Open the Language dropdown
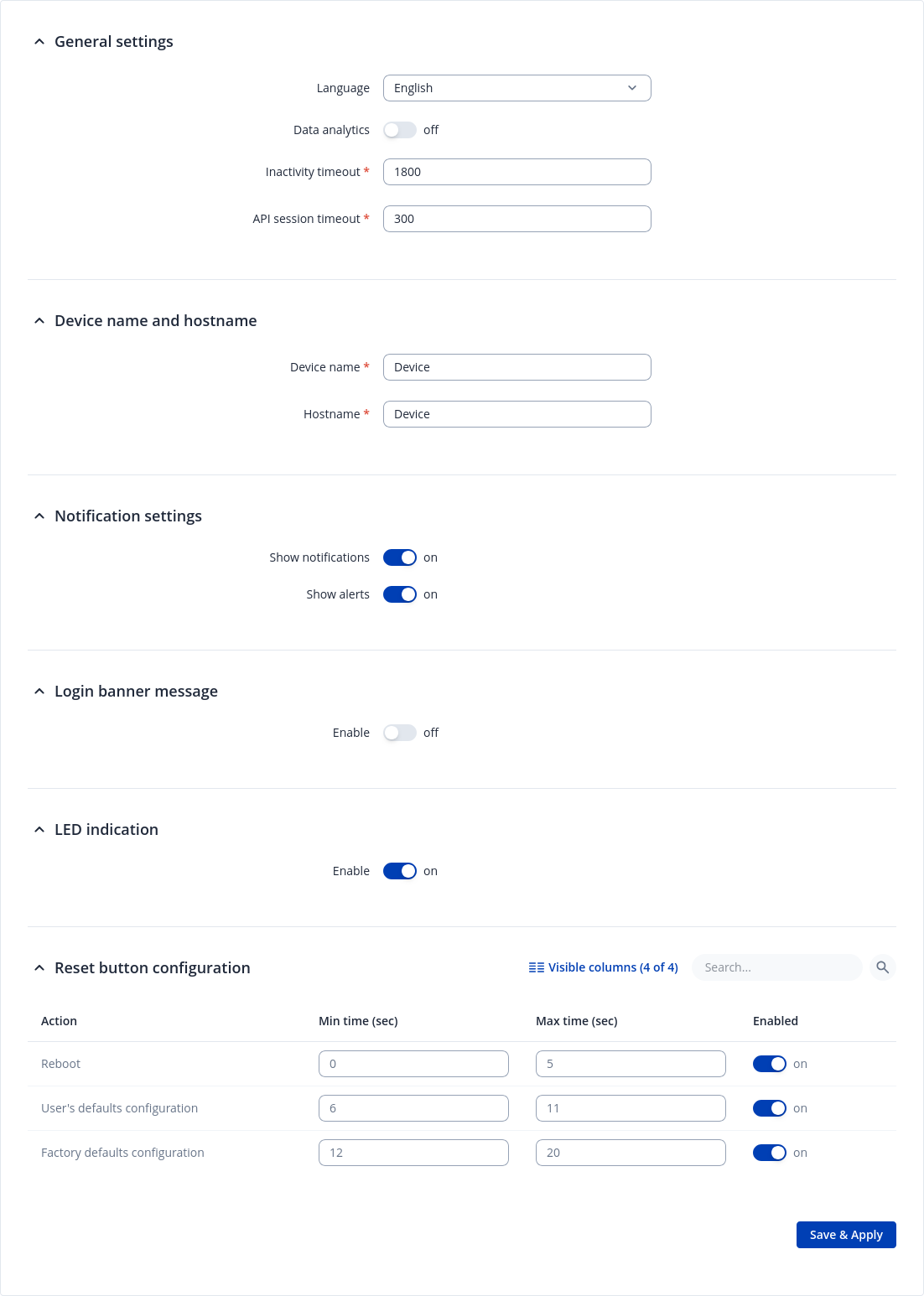The image size is (924, 1296). point(517,88)
